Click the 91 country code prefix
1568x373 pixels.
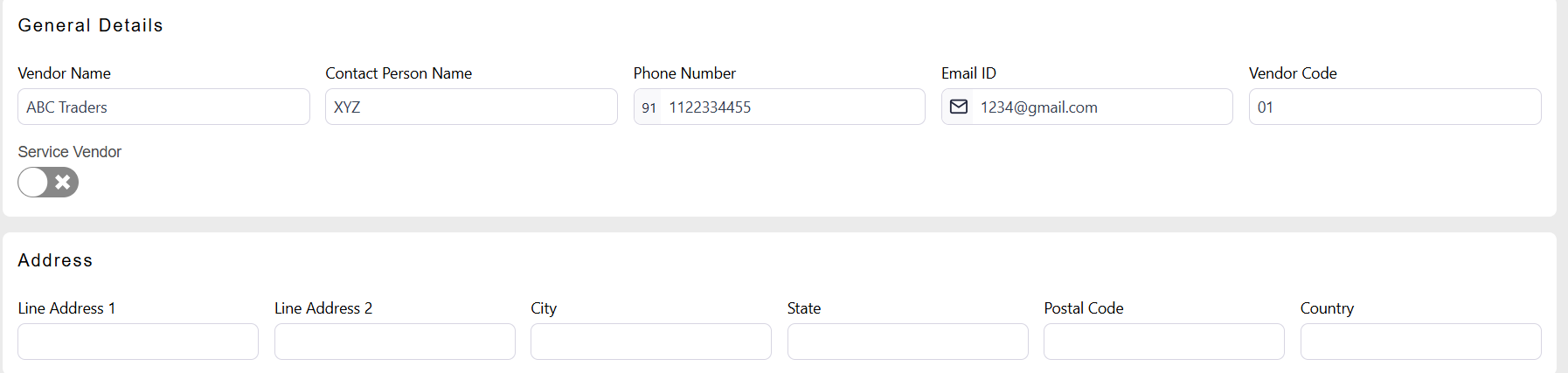pyautogui.click(x=649, y=107)
